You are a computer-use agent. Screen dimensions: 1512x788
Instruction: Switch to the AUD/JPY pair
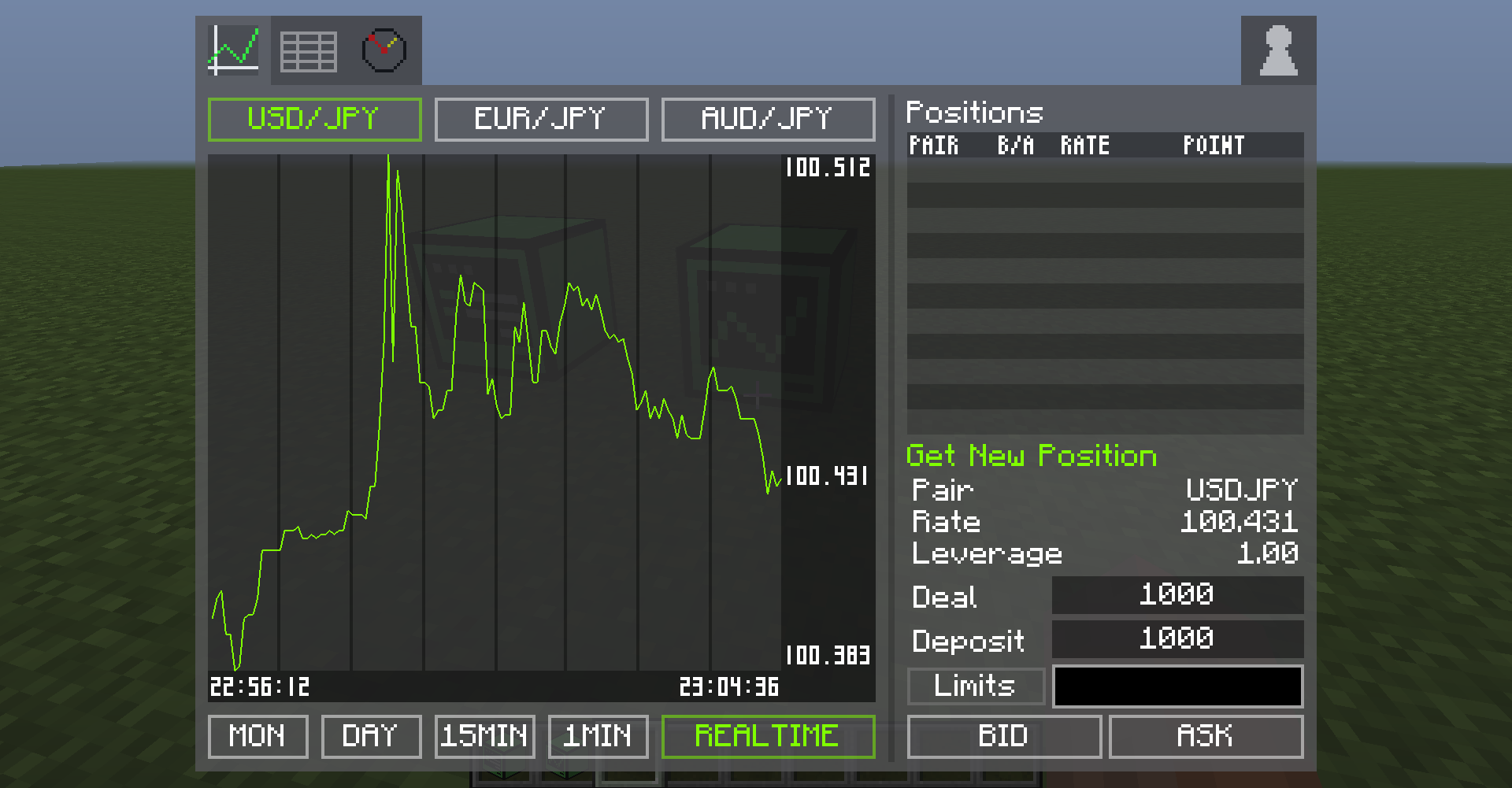768,120
